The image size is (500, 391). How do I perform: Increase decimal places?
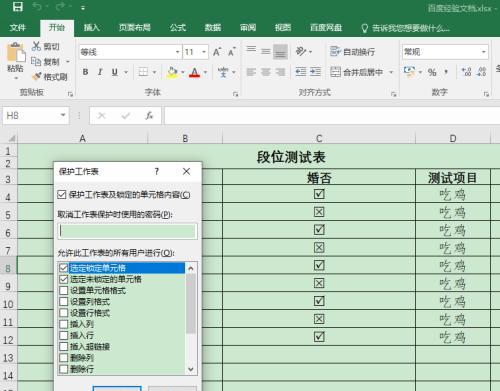point(466,72)
